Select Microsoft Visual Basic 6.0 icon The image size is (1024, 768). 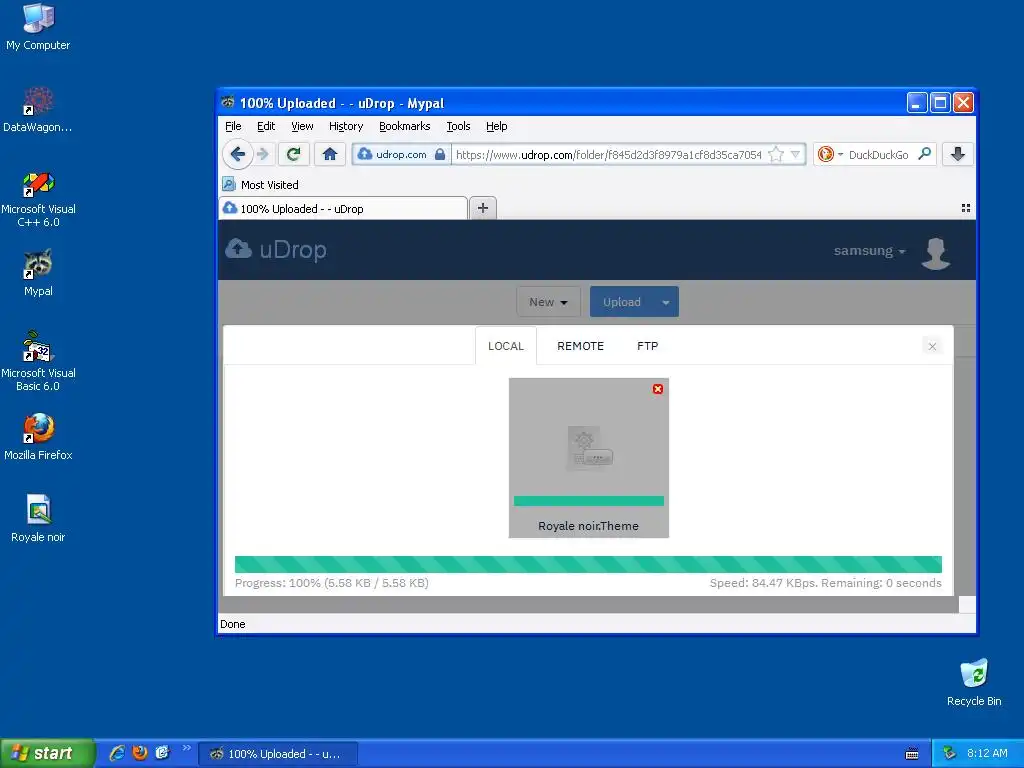38,361
